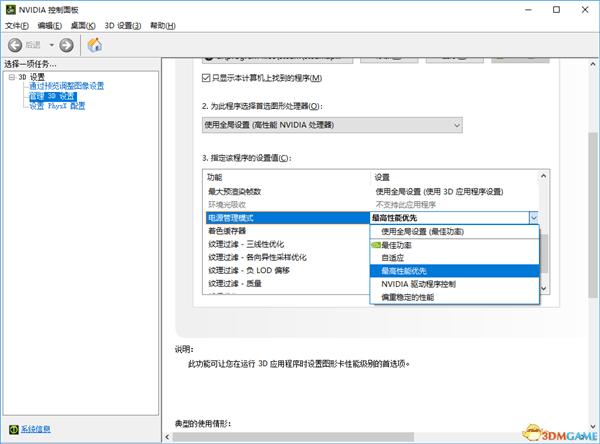The image size is (600, 444).
Task: Select 纹理过滤 - 负 LOD 偏移 row
Action: click(x=288, y=270)
